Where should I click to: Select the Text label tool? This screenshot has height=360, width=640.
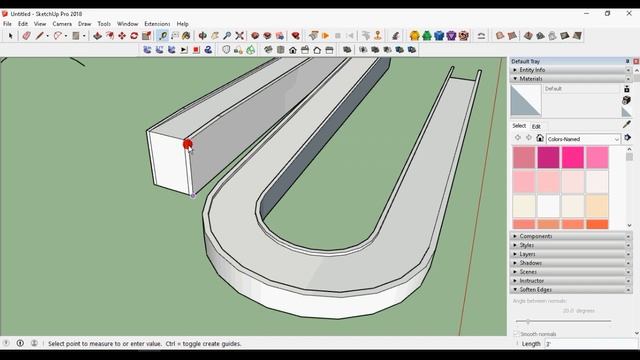(x=175, y=36)
